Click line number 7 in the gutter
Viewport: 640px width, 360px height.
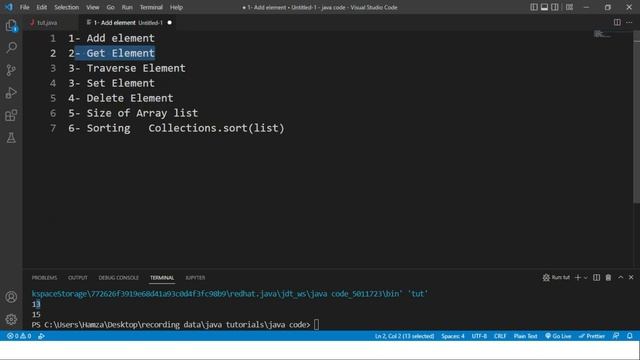click(x=53, y=128)
